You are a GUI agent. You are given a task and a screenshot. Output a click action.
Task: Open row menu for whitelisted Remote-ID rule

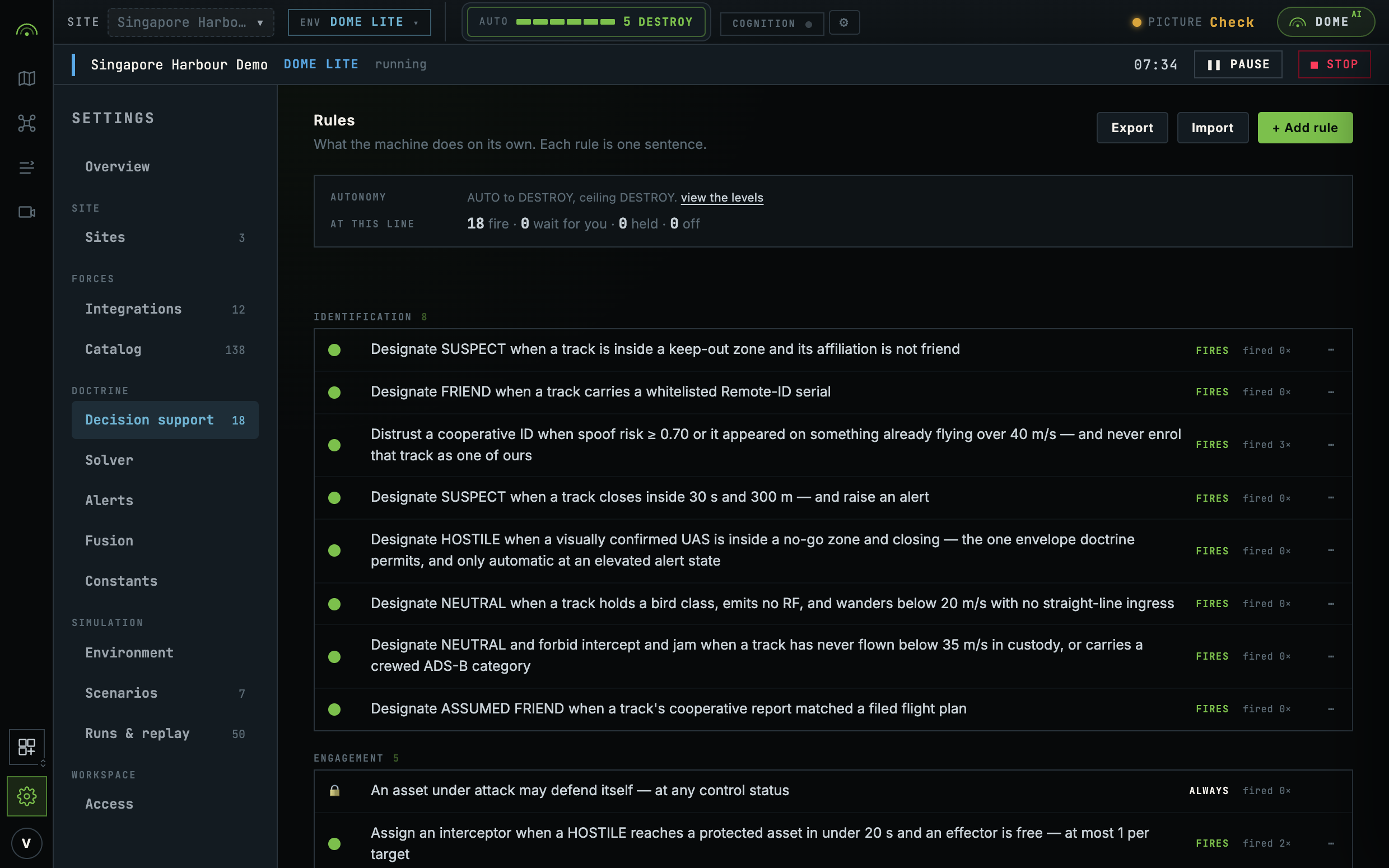coord(1331,392)
